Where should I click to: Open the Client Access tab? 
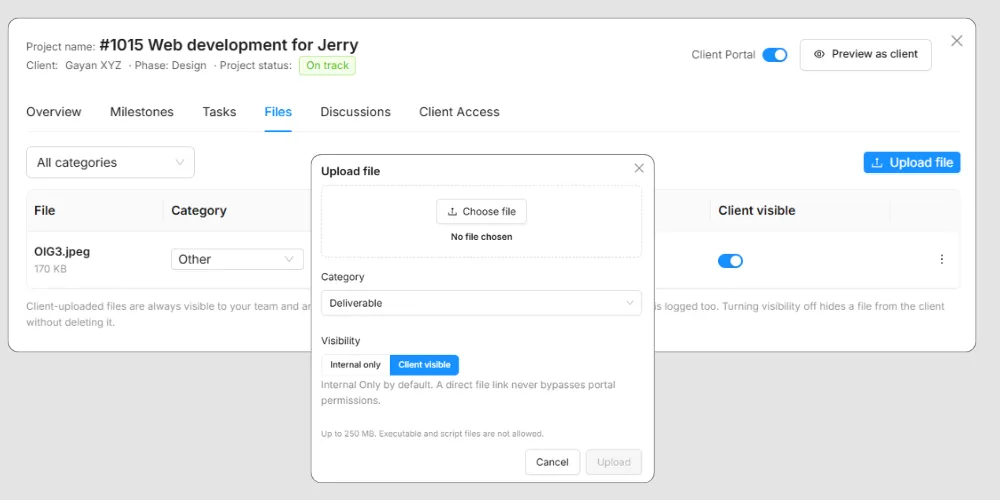[x=459, y=112]
